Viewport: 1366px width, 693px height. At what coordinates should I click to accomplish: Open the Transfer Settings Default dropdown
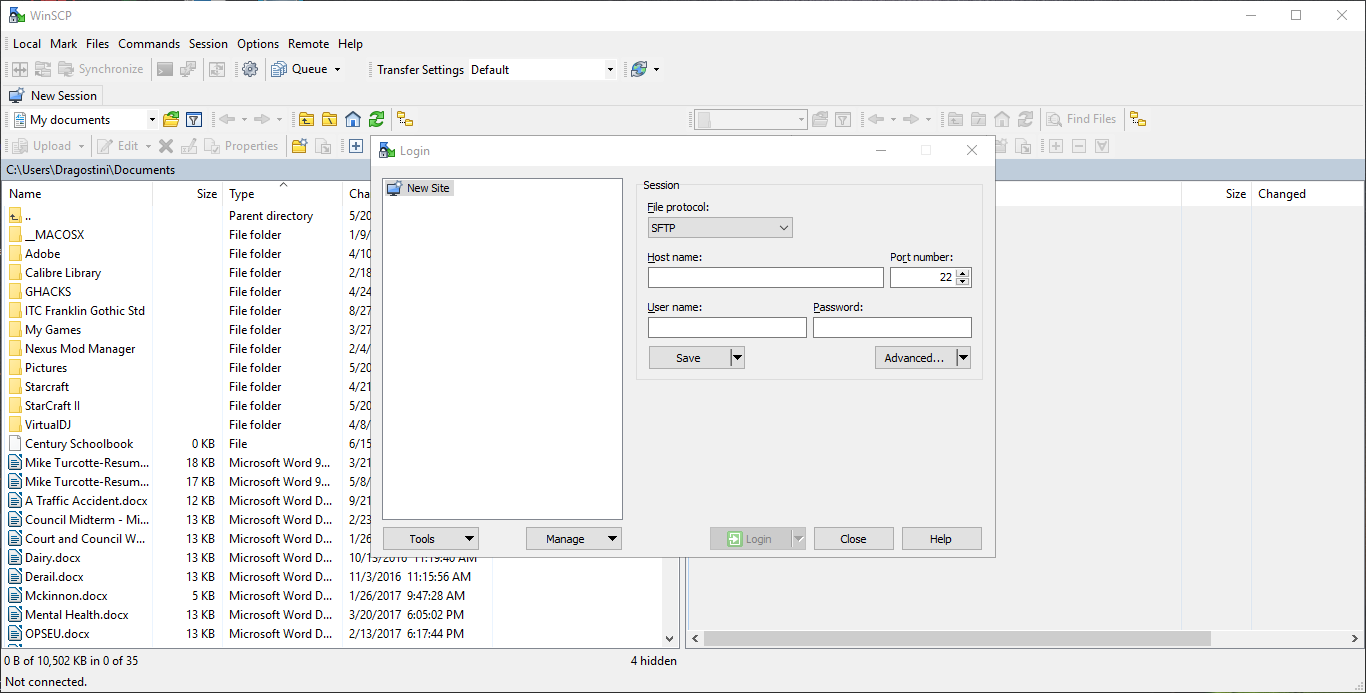(610, 70)
